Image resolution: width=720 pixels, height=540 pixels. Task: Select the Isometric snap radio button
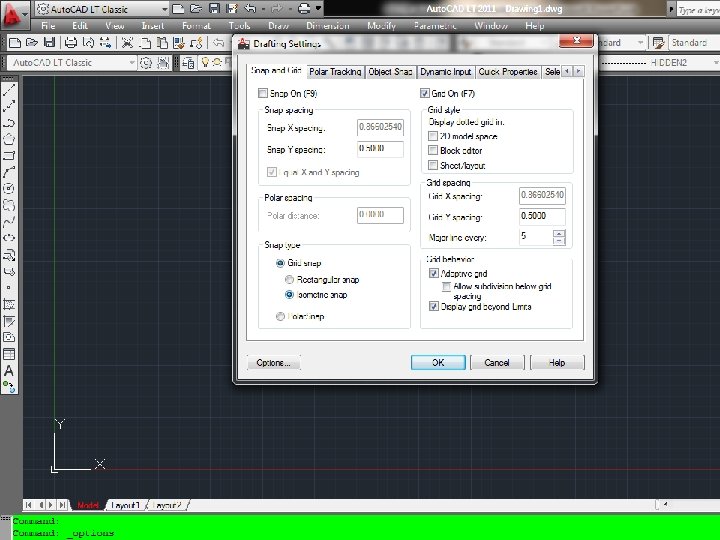289,294
